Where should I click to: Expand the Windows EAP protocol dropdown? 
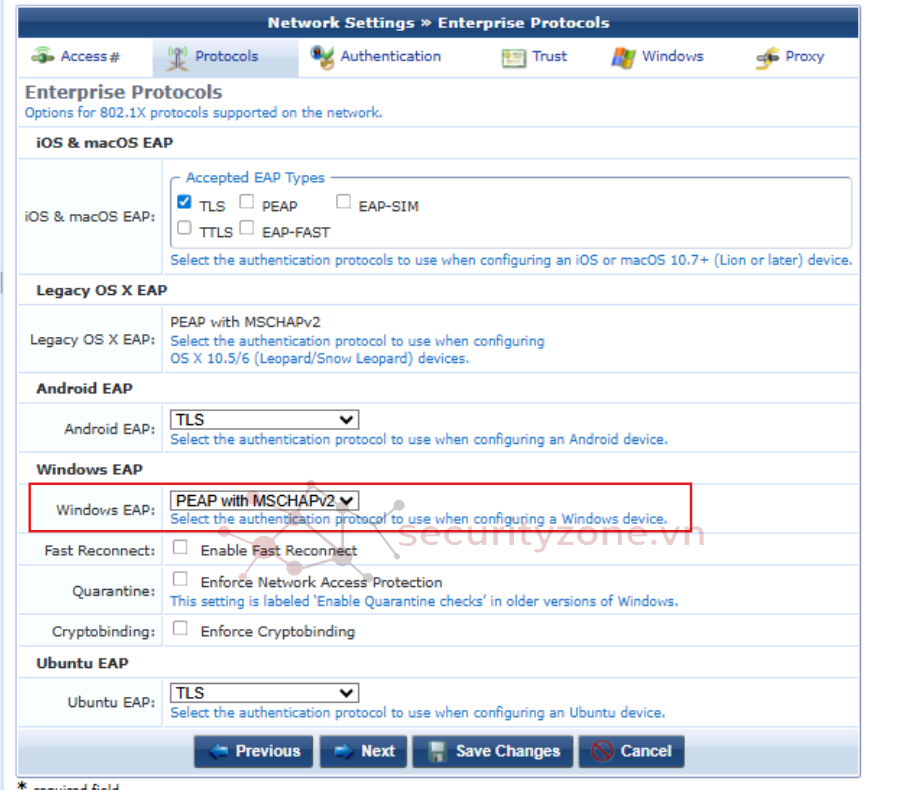[x=264, y=500]
